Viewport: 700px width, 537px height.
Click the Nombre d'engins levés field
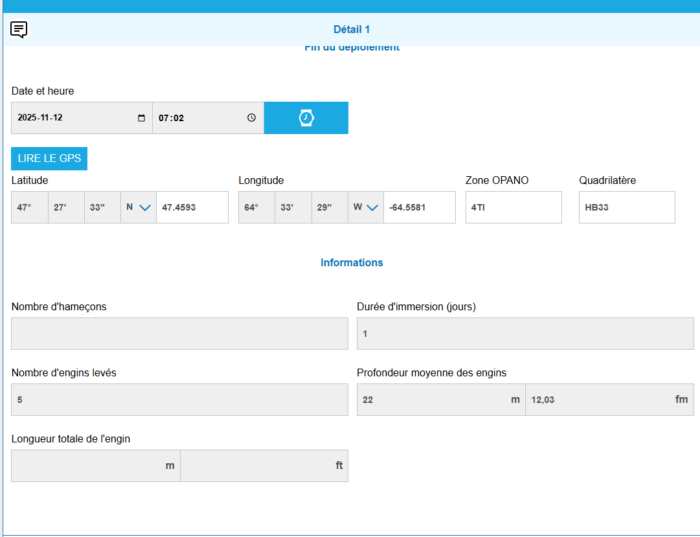180,400
